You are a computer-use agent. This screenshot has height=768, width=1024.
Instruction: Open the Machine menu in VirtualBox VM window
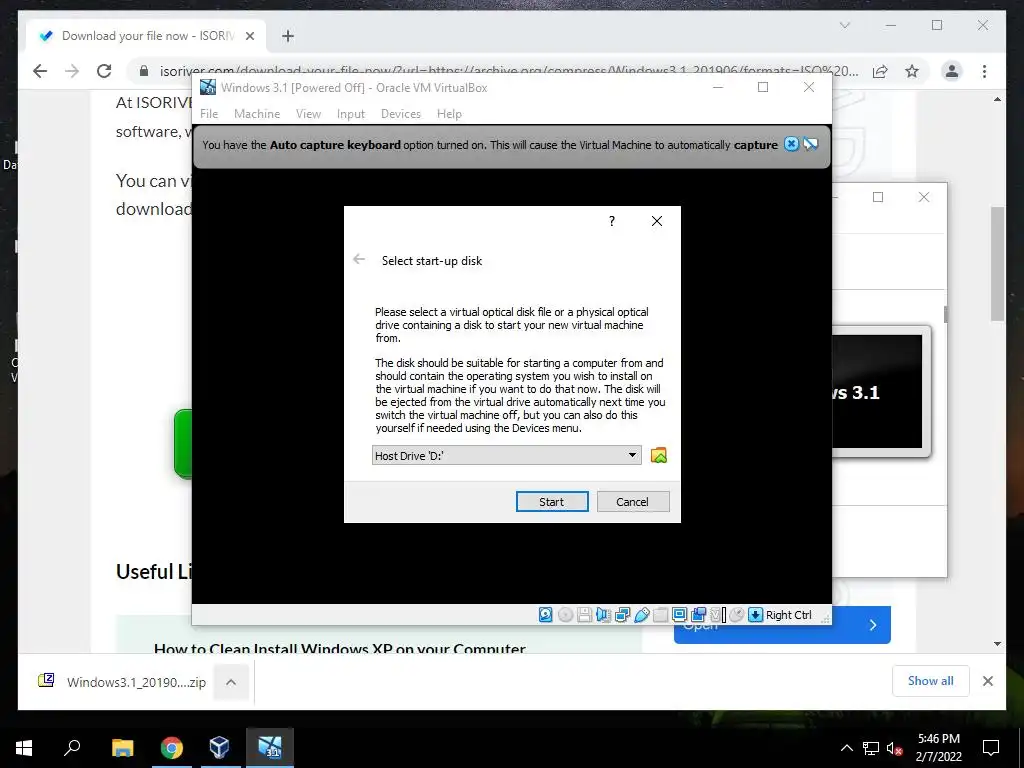[257, 114]
